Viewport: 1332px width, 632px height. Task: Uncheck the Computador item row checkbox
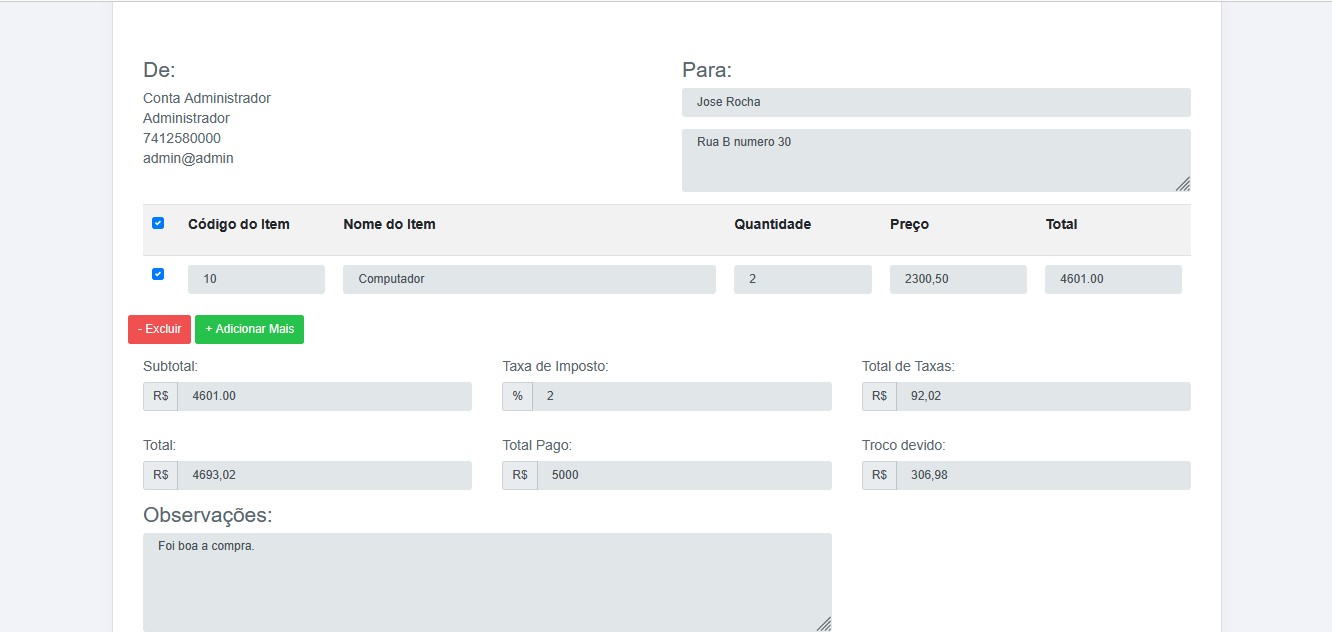[158, 274]
